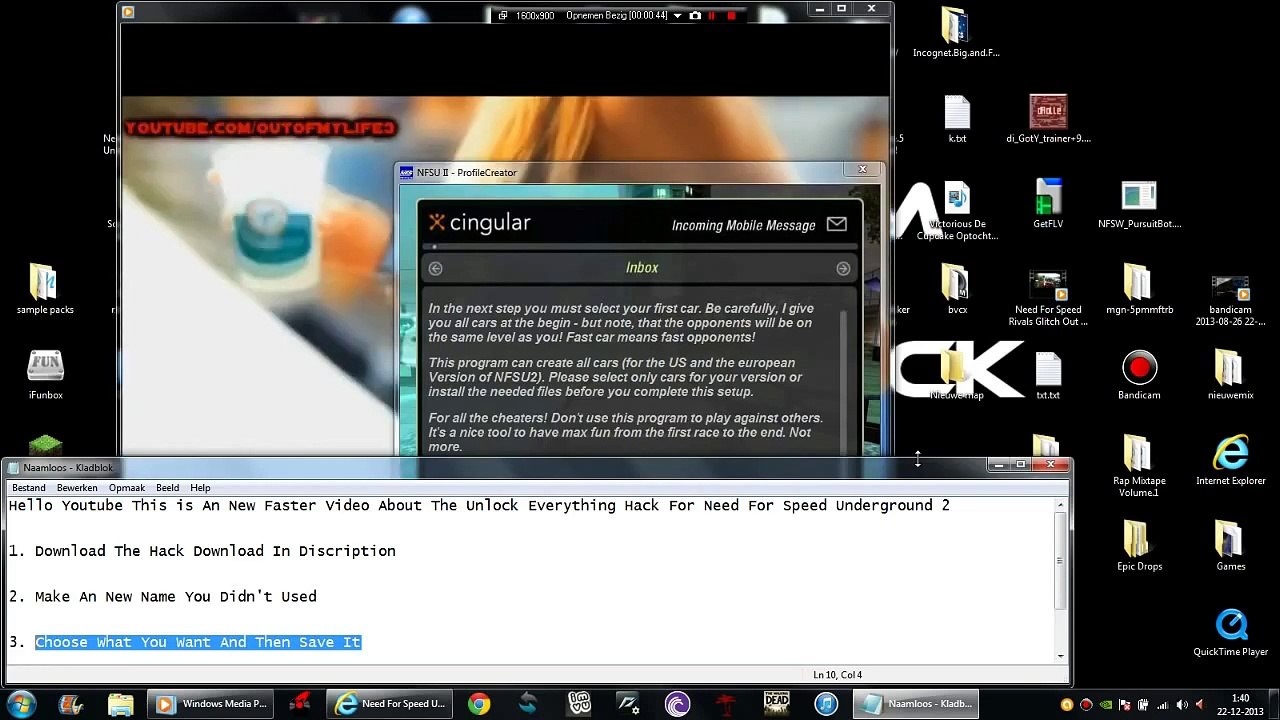
Task: Select the k.txt file on desktop
Action: (x=957, y=119)
